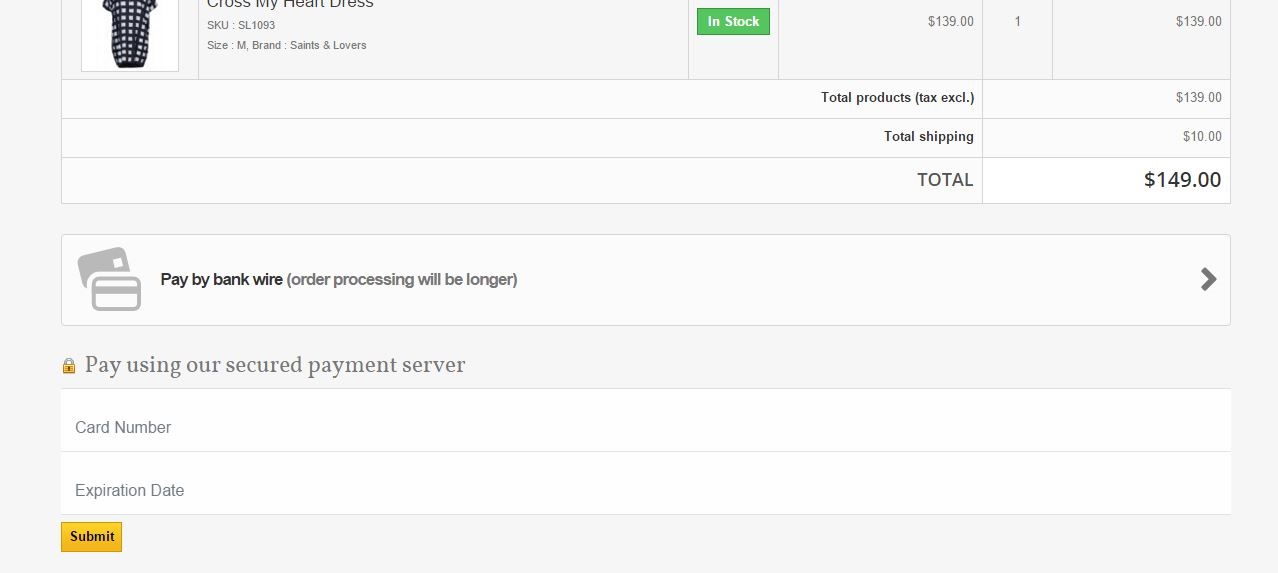Open the Cross My Heart Dress link
The image size is (1278, 573).
point(290,5)
